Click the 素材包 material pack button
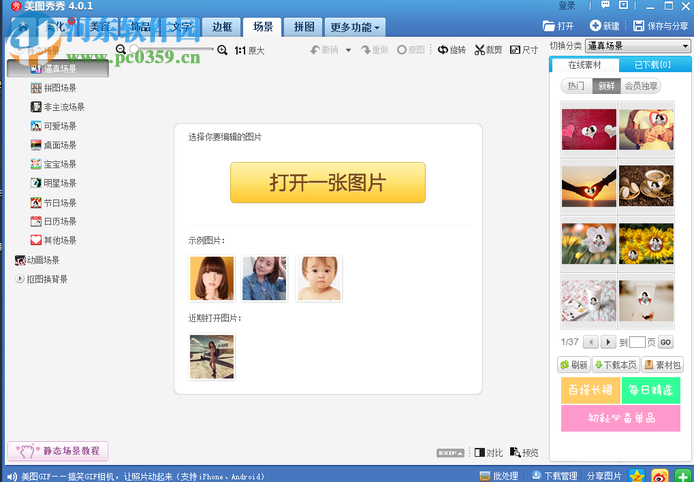 pyautogui.click(x=662, y=365)
